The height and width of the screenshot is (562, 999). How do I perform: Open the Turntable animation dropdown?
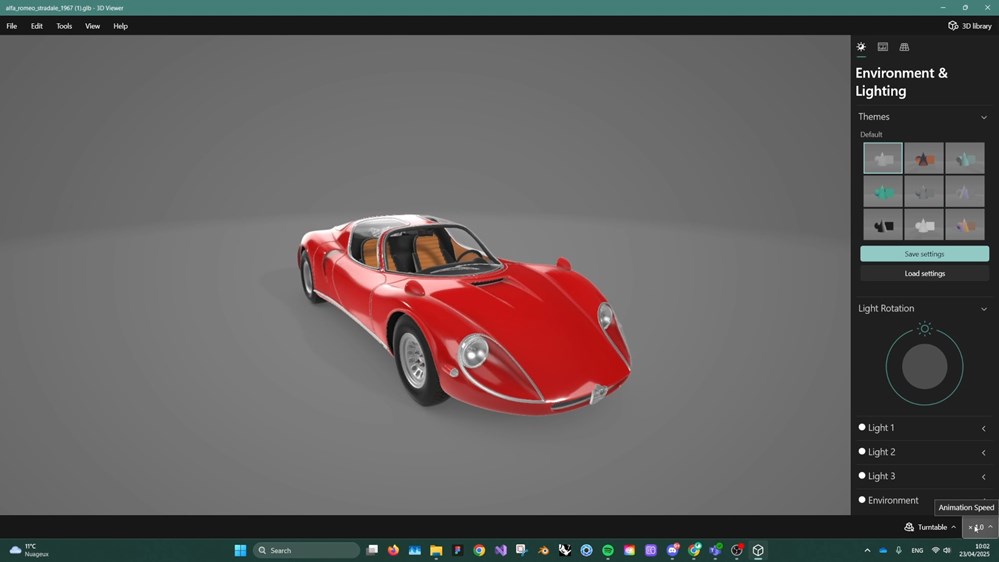pyautogui.click(x=931, y=527)
